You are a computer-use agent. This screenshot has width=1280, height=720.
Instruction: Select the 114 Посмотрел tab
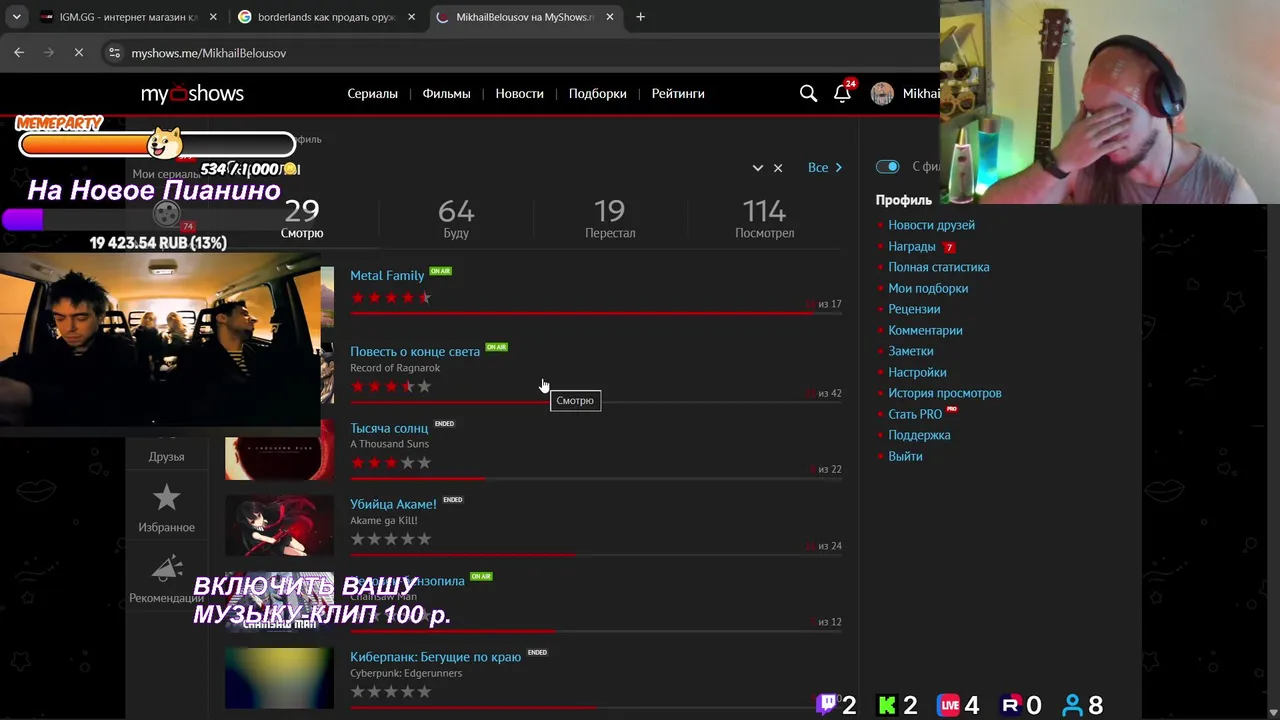(x=765, y=219)
